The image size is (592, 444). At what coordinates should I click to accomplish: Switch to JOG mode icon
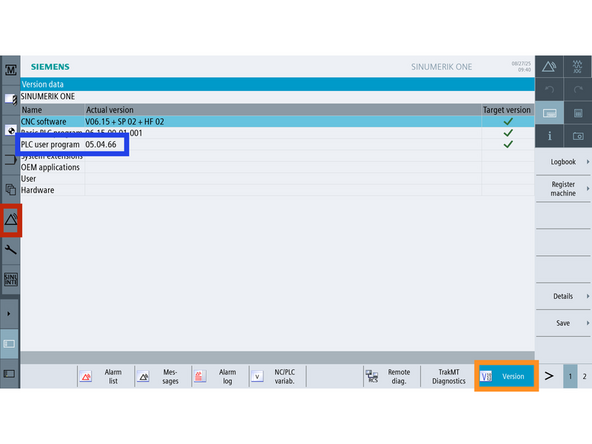point(577,67)
